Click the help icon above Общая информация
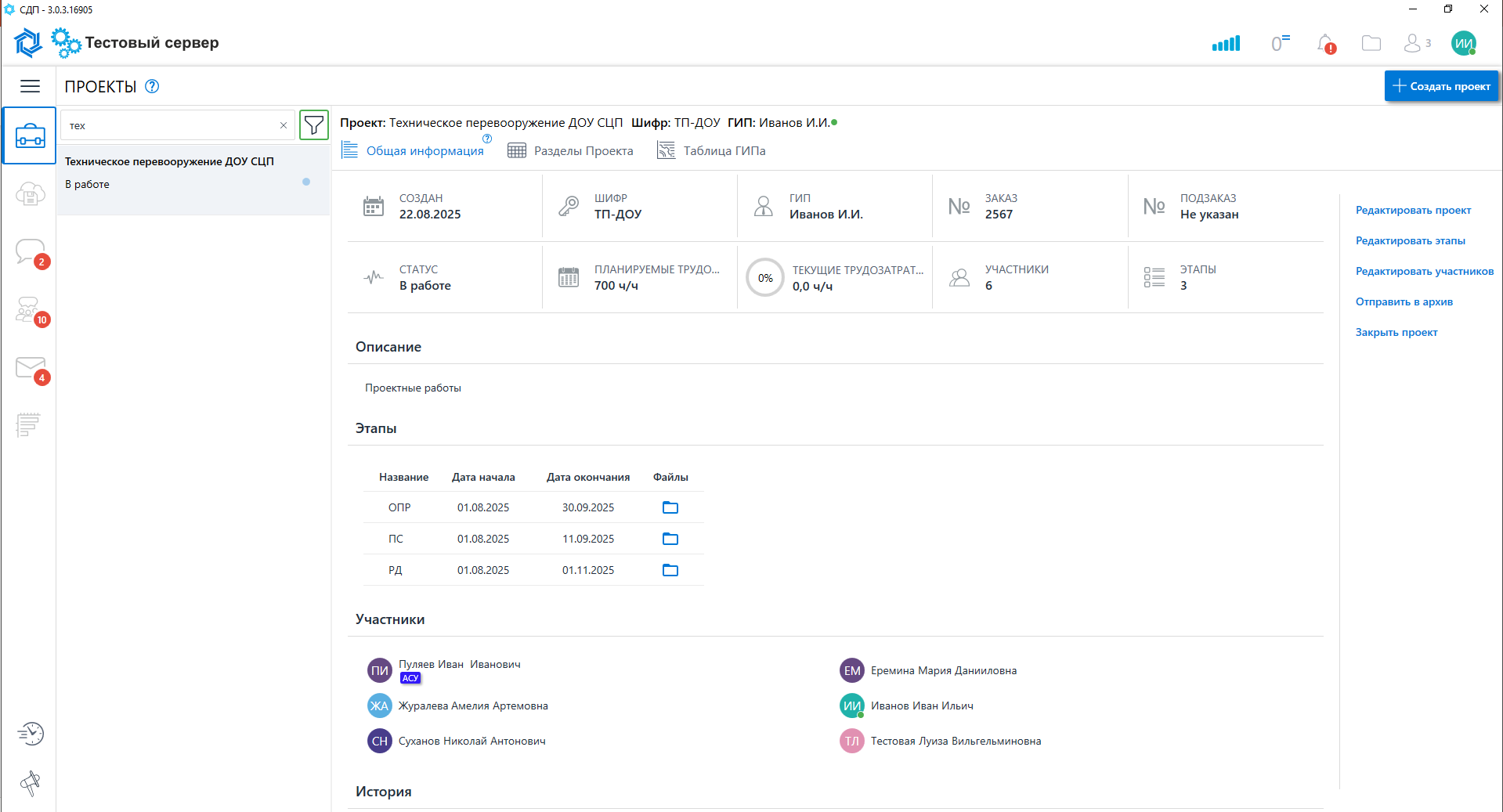This screenshot has height=812, width=1503. pos(487,139)
